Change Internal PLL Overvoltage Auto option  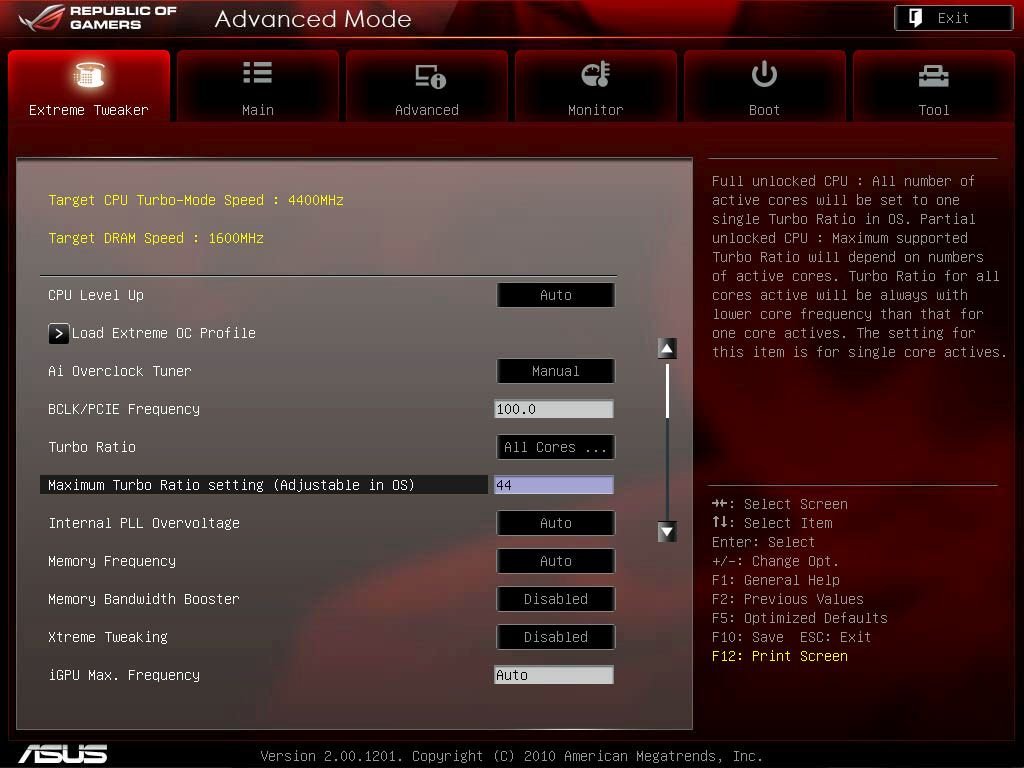click(556, 523)
